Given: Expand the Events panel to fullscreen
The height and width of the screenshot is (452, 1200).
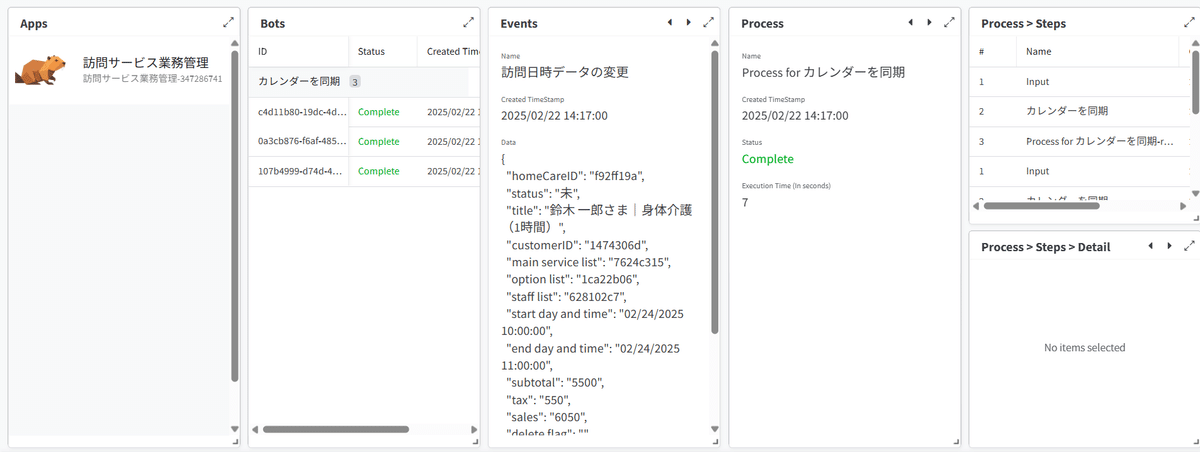Looking at the screenshot, I should pyautogui.click(x=709, y=22).
